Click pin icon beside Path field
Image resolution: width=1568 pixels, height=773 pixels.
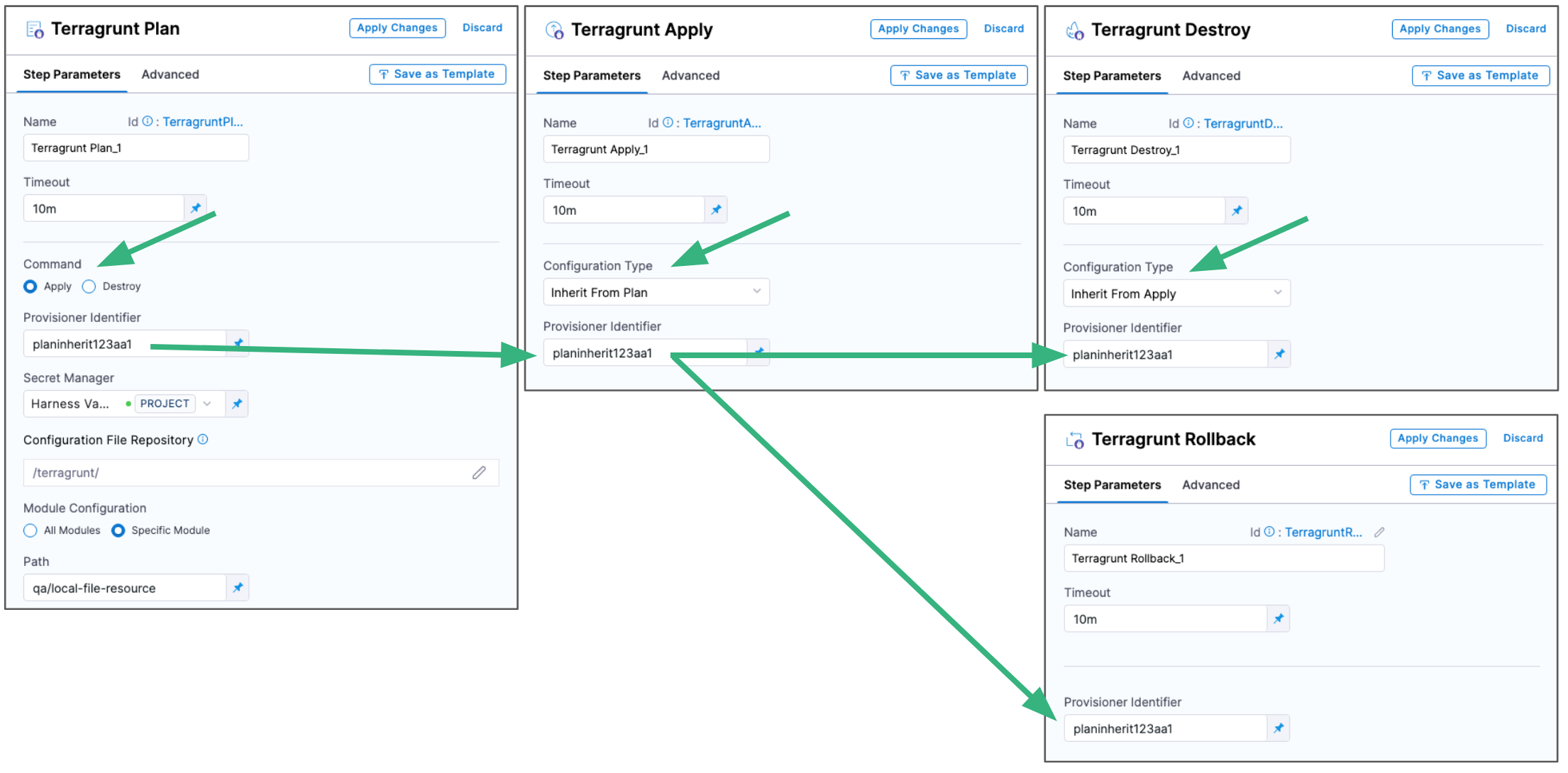(238, 588)
